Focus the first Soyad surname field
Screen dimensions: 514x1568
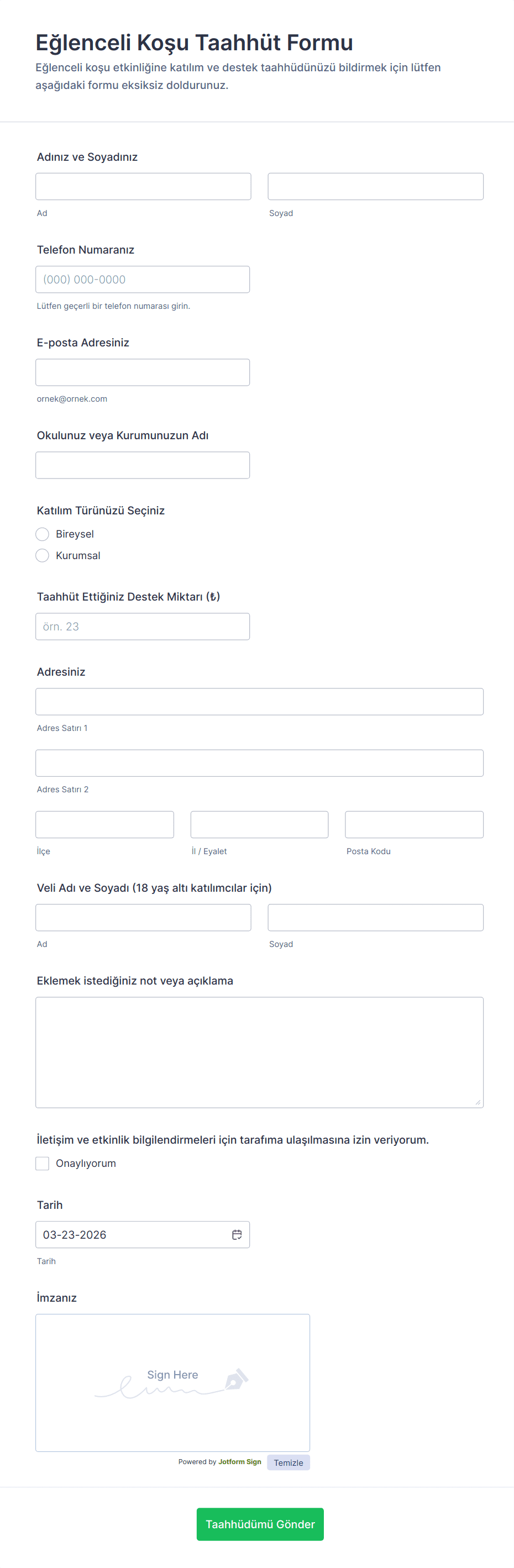pos(375,186)
